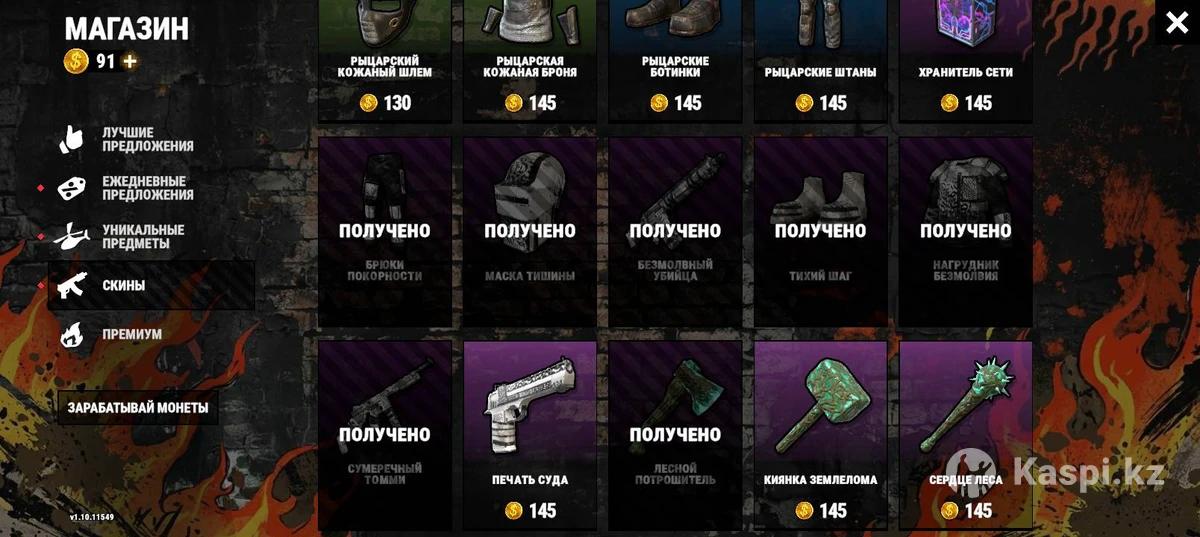Open the Рыцарская кожаная броня item
Screen dimensions: 1200x537
[530, 60]
